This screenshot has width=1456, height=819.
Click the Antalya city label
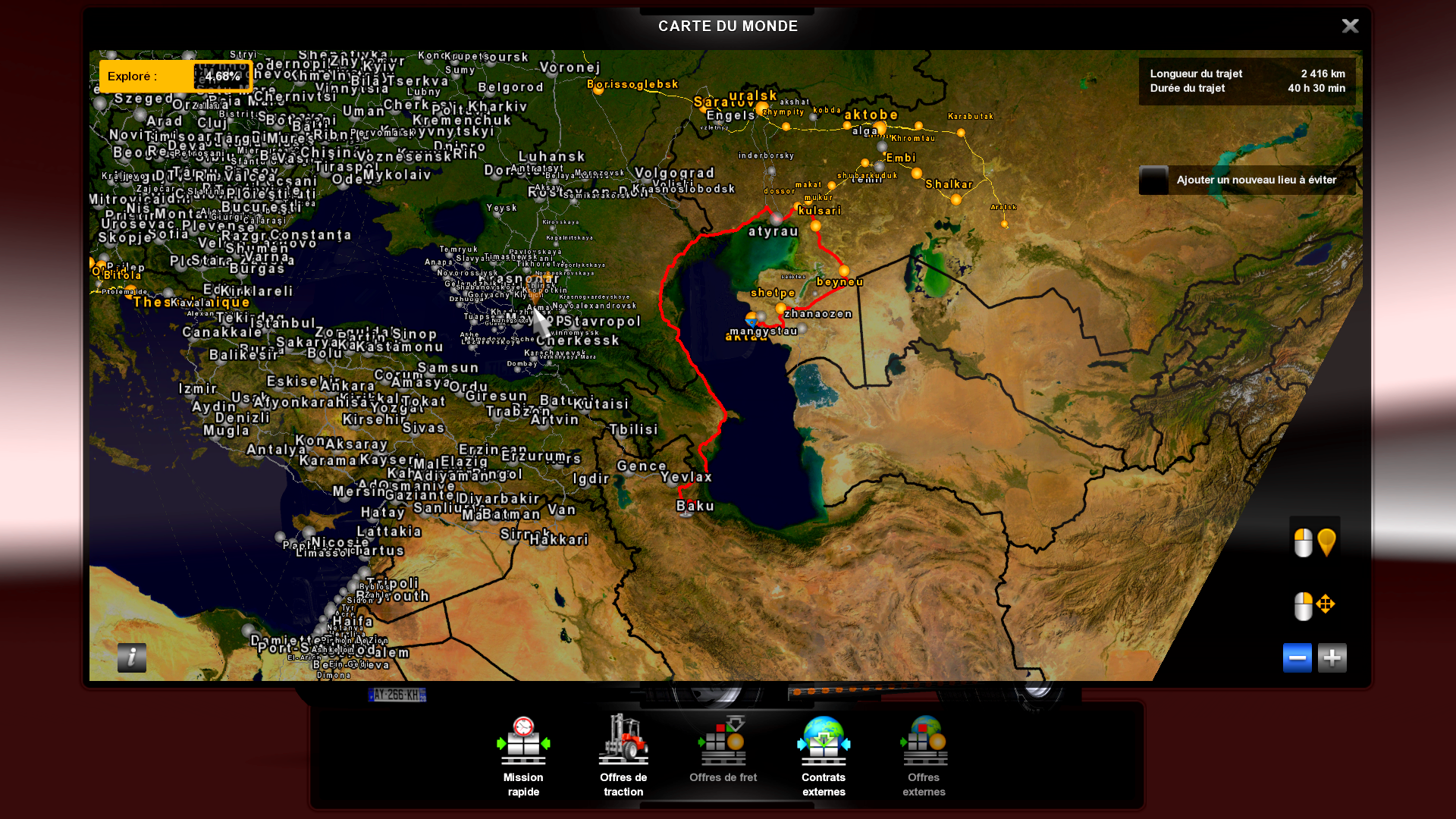click(276, 450)
